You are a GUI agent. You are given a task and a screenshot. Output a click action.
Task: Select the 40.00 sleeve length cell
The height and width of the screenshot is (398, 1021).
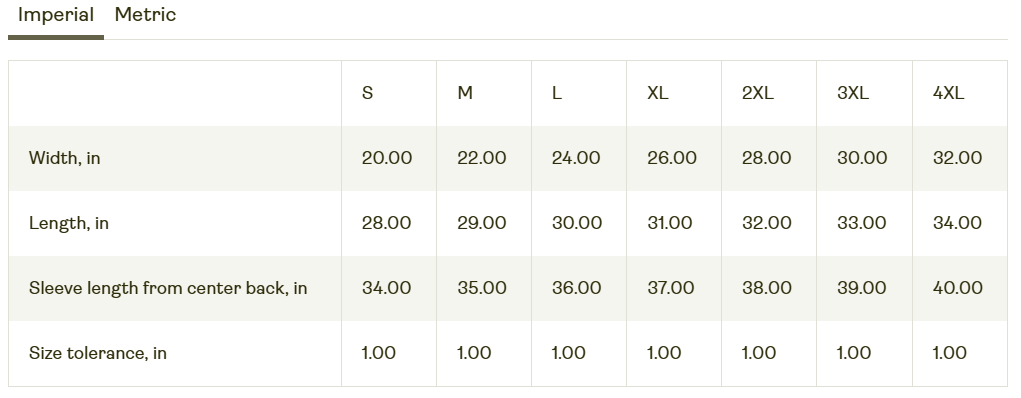coord(958,288)
